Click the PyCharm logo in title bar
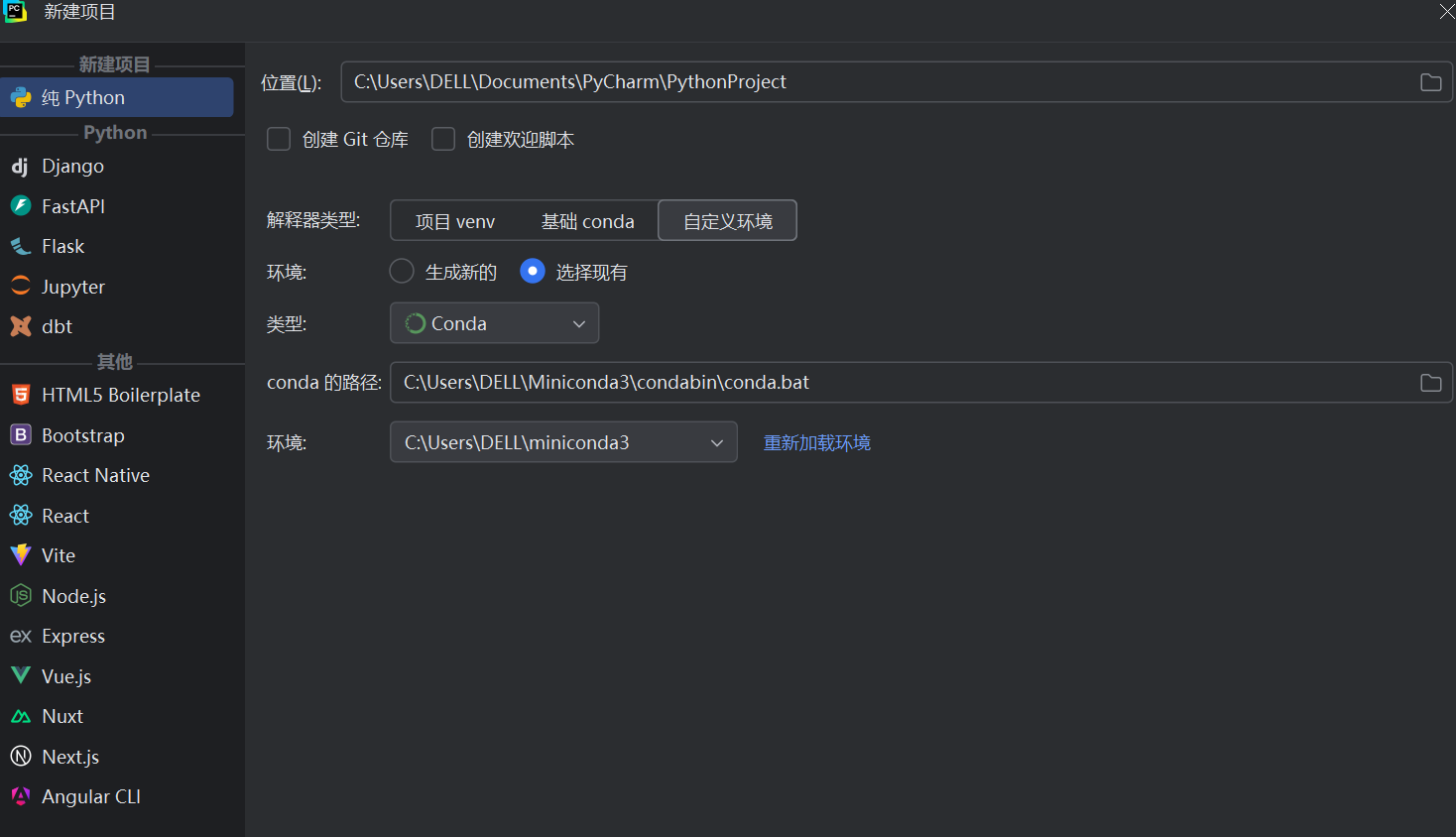Viewport: 1456px width, 837px height. click(15, 11)
